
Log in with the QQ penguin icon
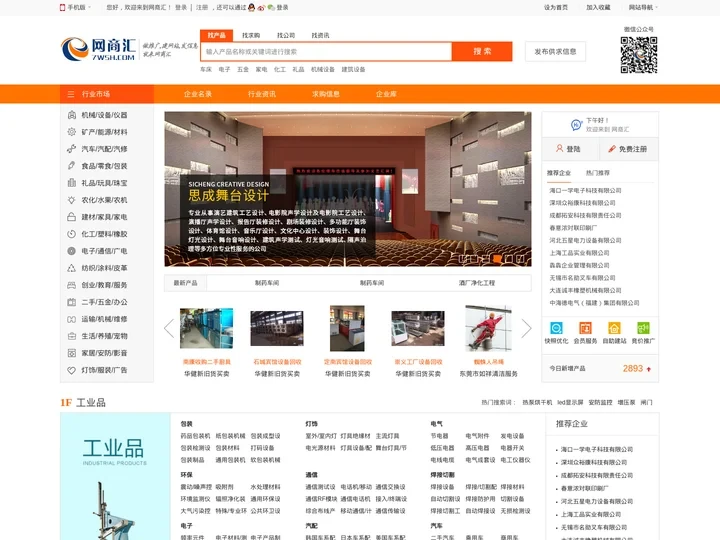[251, 7]
